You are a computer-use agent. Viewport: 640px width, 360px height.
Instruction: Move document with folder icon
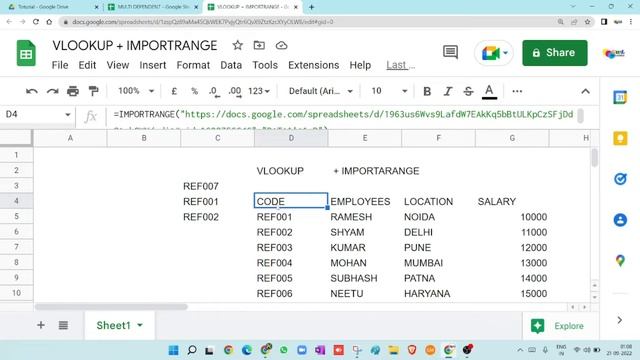(x=259, y=45)
